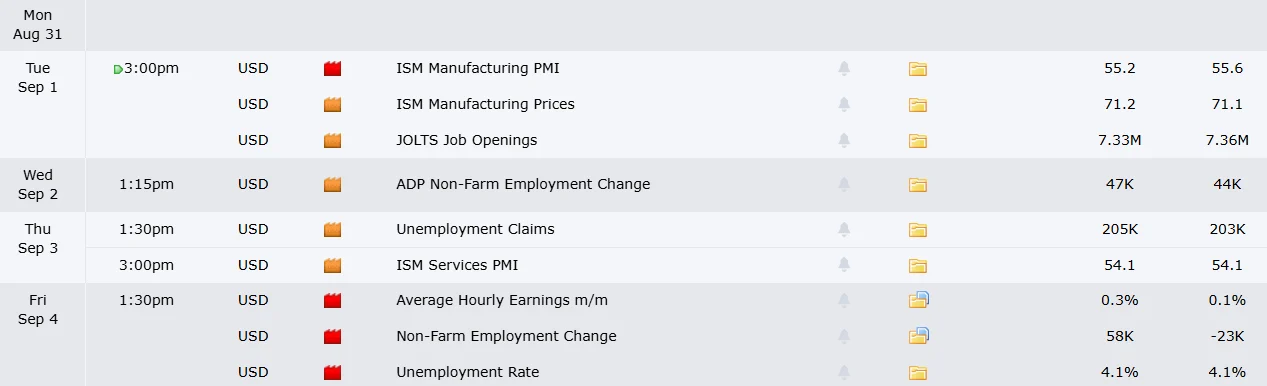Open the Non-Farm Employment Change event link

point(506,336)
